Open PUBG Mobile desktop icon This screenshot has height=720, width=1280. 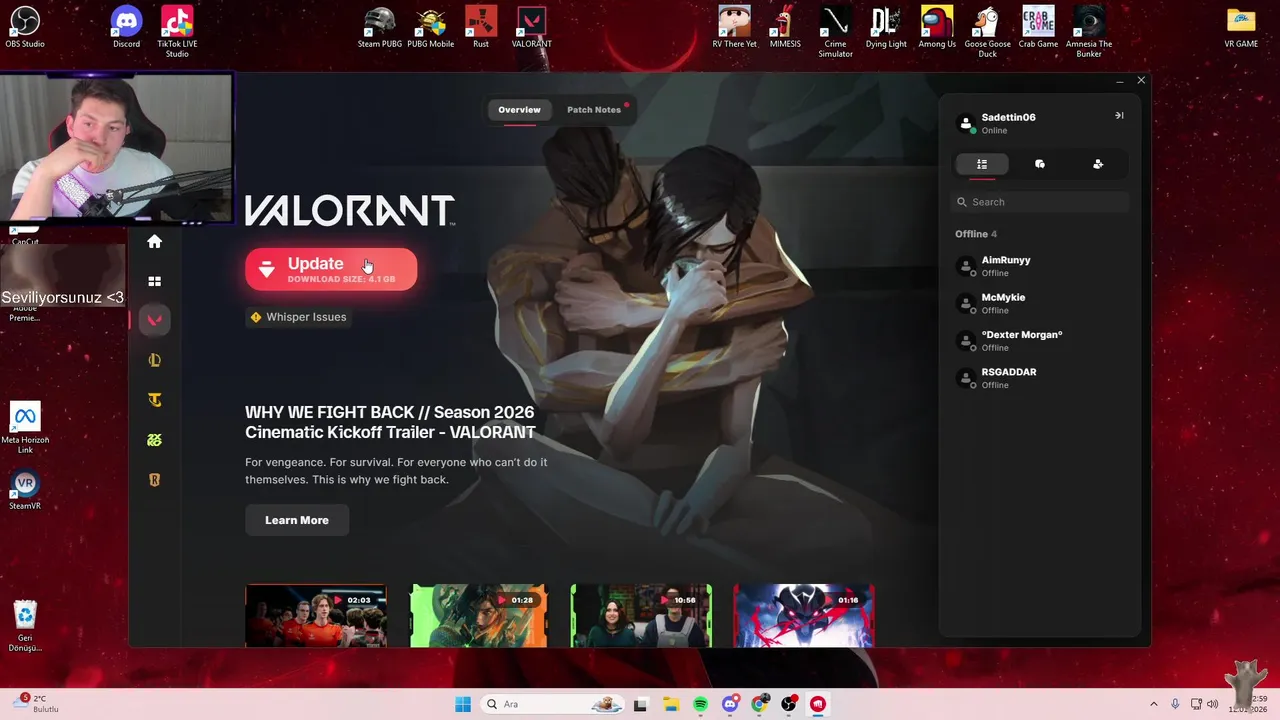pos(430,27)
